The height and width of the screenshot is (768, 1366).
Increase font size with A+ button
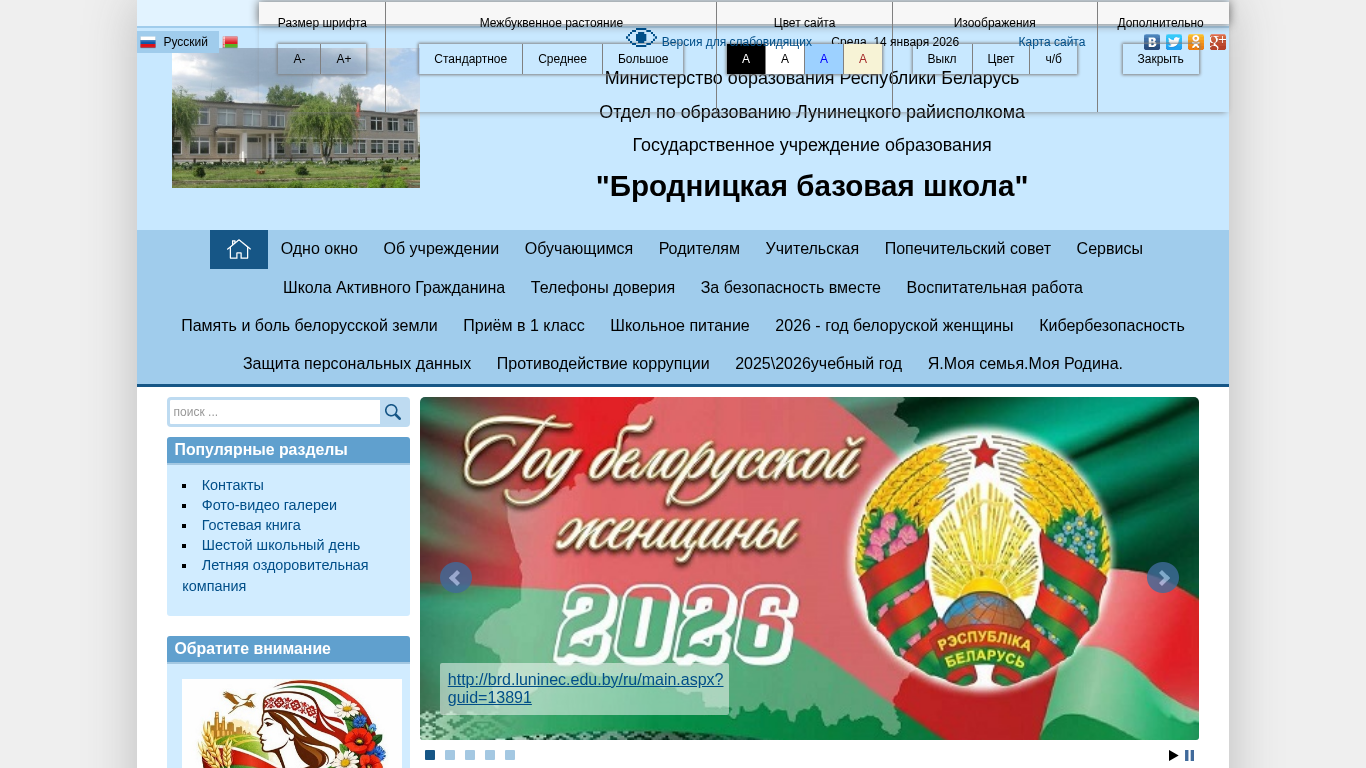click(x=344, y=59)
